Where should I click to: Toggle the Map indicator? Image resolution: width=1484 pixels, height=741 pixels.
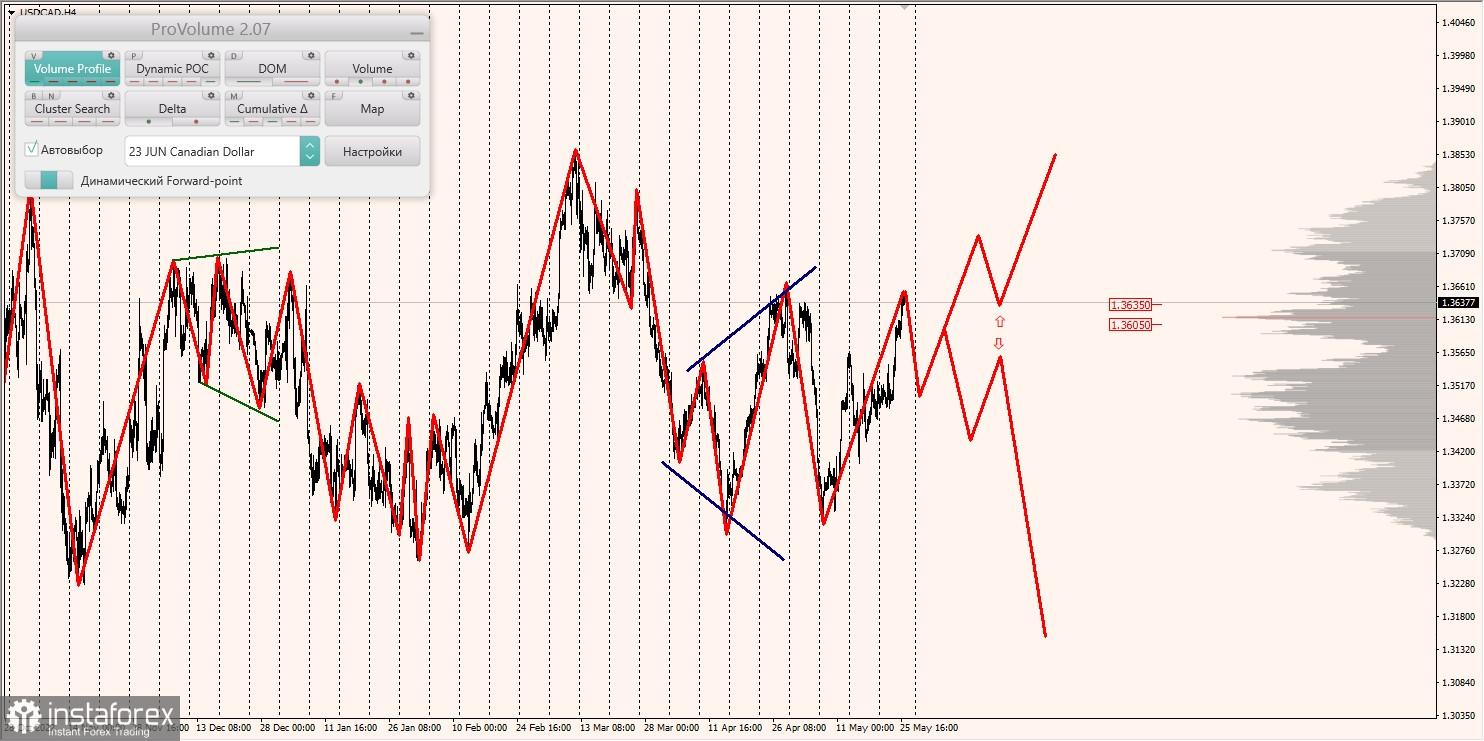point(372,108)
